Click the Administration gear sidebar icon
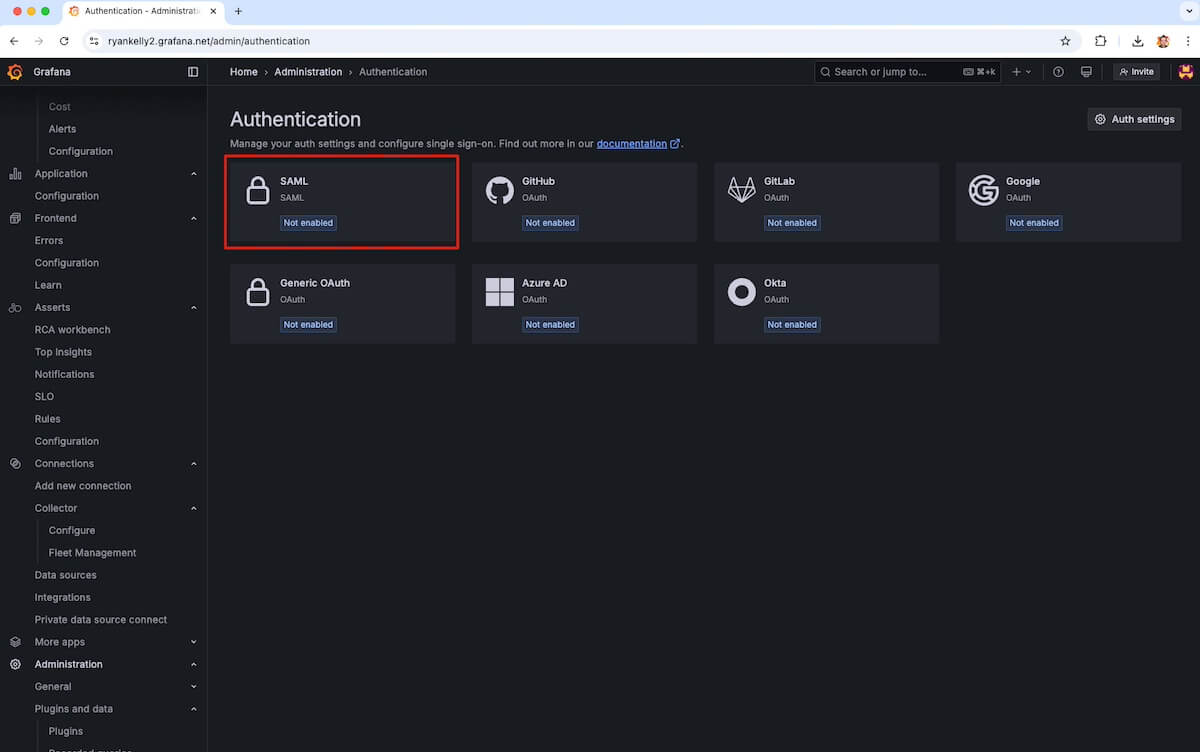Viewport: 1200px width, 752px height. (15, 664)
